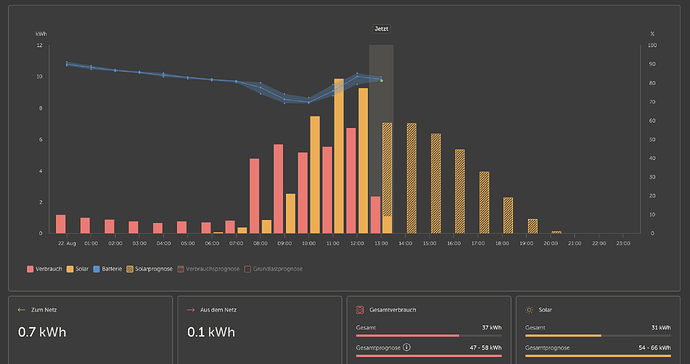Select the Verbrauch bar at 22. Aug
Screen dimensions: 690x364
(61, 224)
